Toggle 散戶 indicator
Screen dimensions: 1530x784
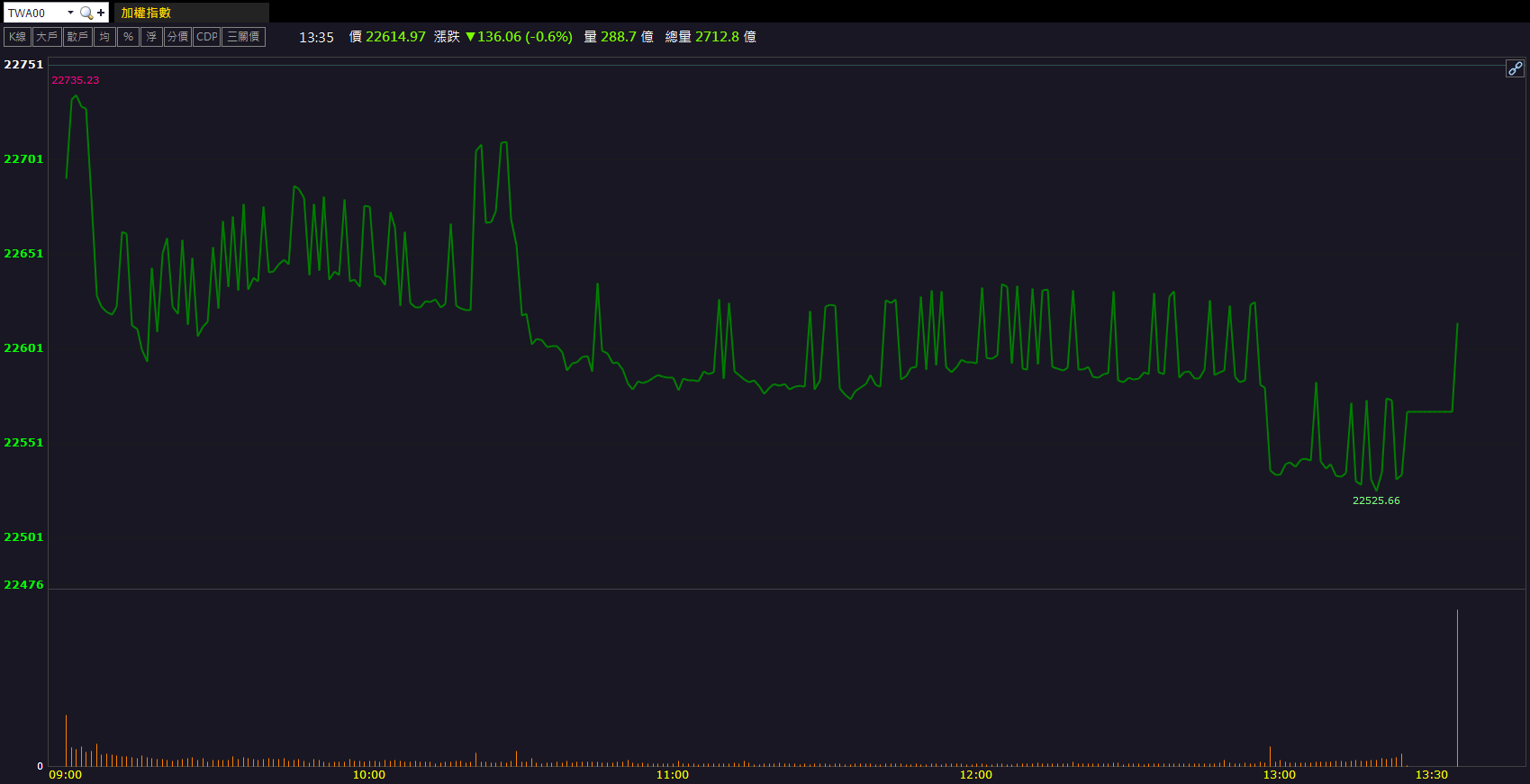click(77, 37)
